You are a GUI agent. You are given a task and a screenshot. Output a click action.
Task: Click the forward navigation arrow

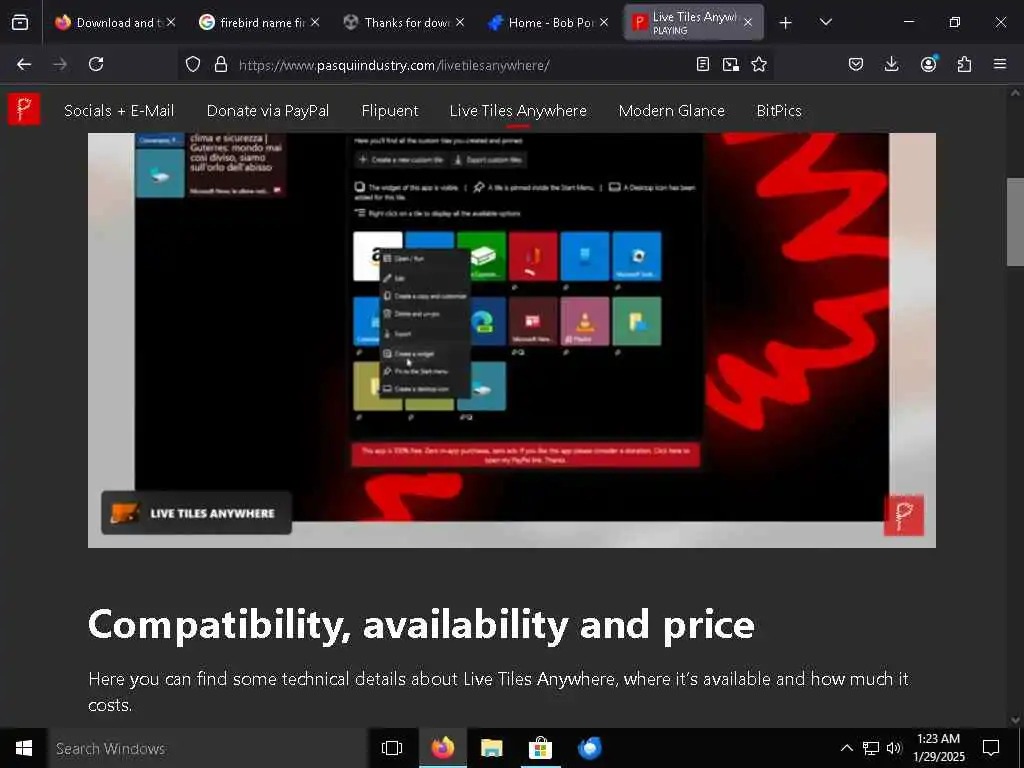click(60, 64)
